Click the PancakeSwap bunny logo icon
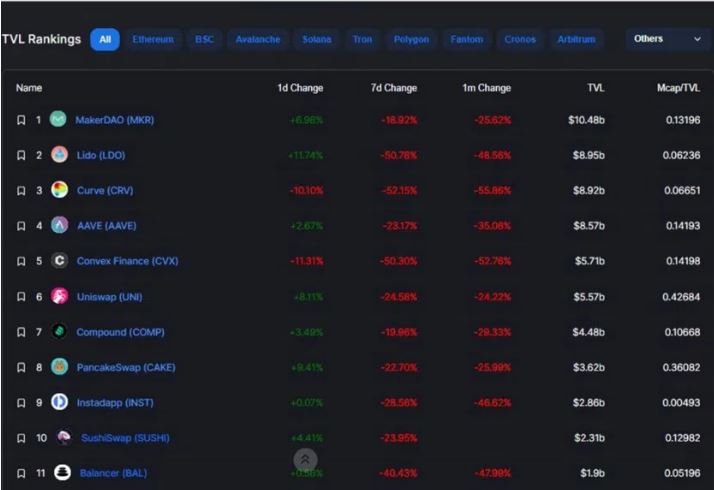The width and height of the screenshot is (714, 490). click(x=59, y=367)
